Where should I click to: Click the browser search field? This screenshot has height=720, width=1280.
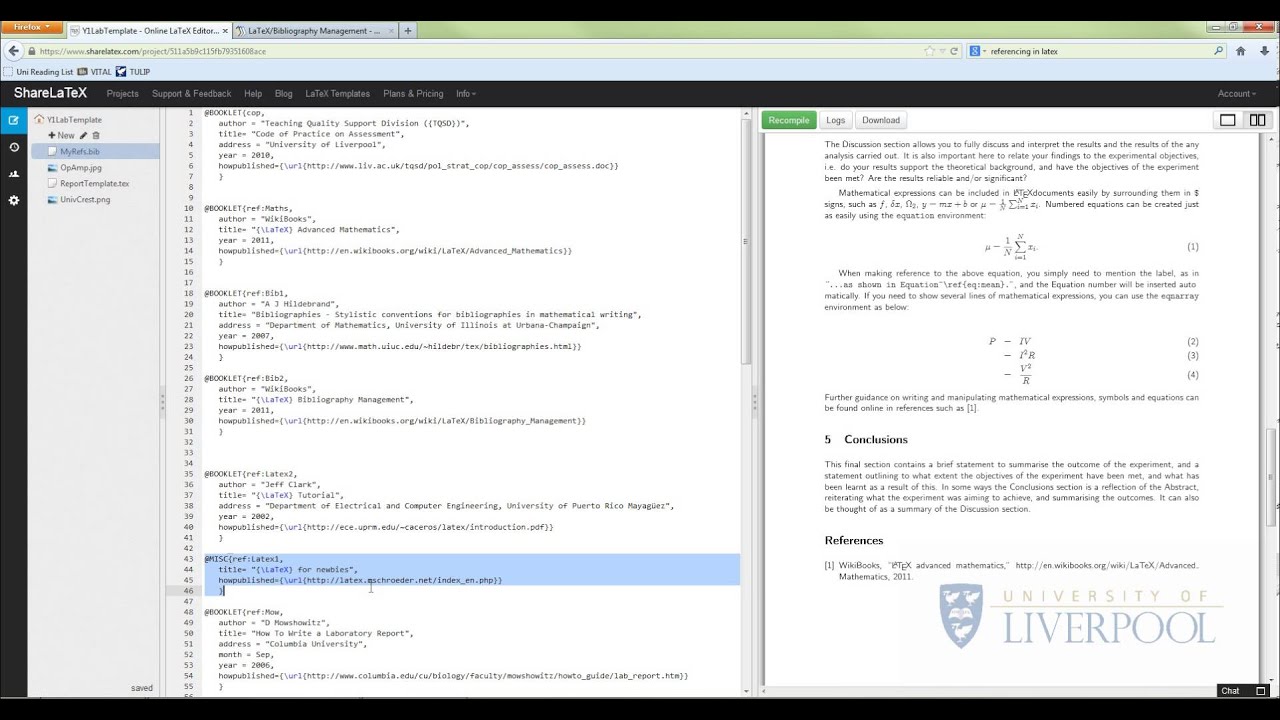[1098, 51]
